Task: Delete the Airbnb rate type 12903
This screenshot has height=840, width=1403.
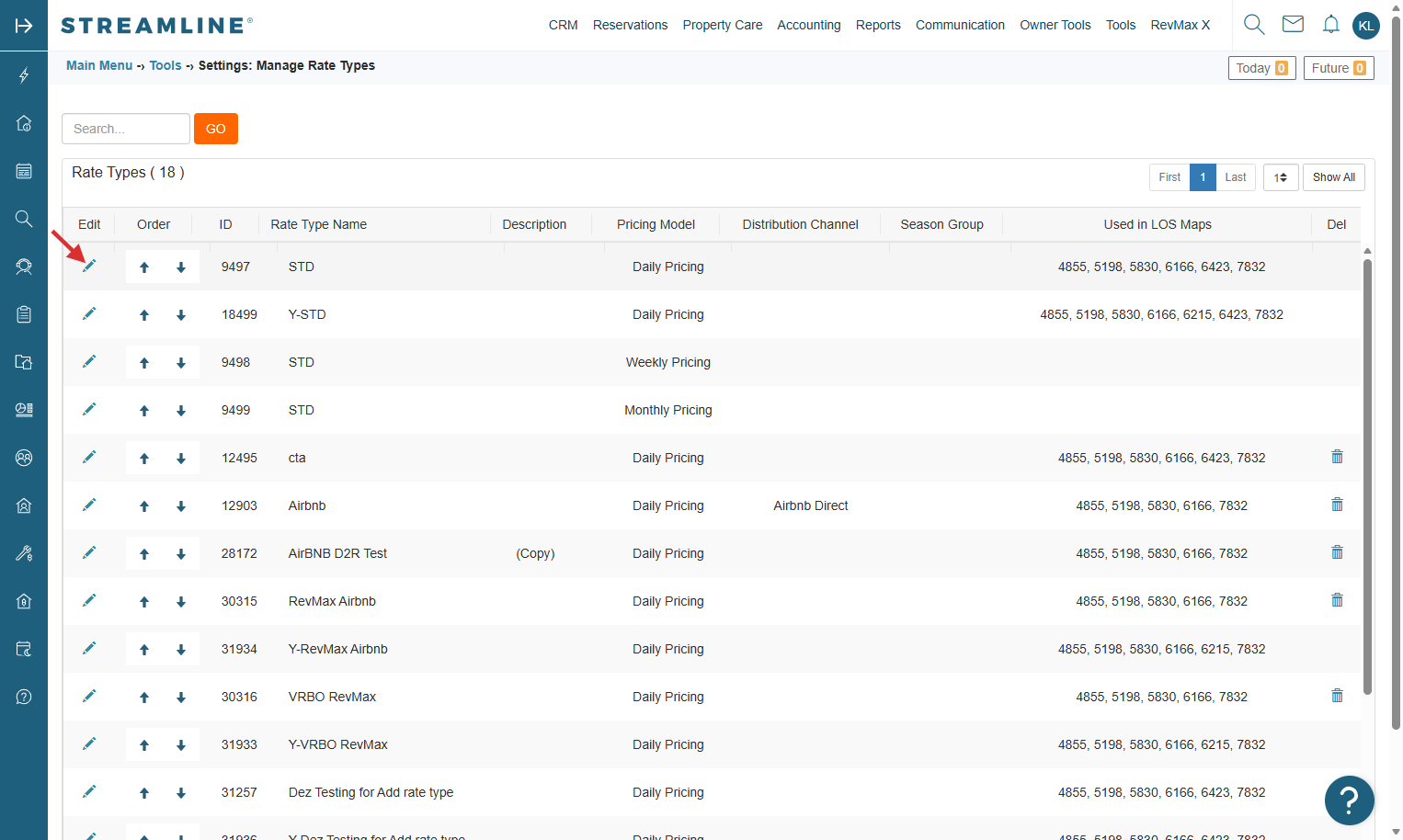Action: tap(1337, 505)
